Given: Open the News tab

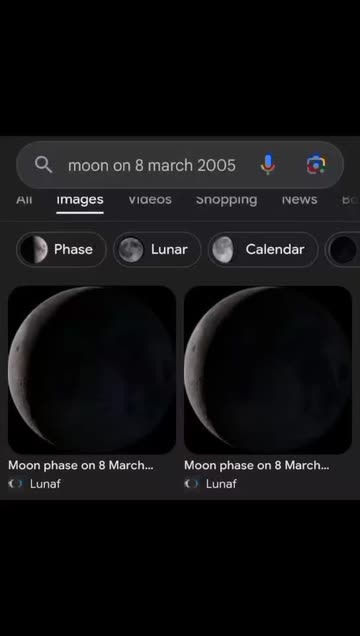Looking at the screenshot, I should pos(299,200).
